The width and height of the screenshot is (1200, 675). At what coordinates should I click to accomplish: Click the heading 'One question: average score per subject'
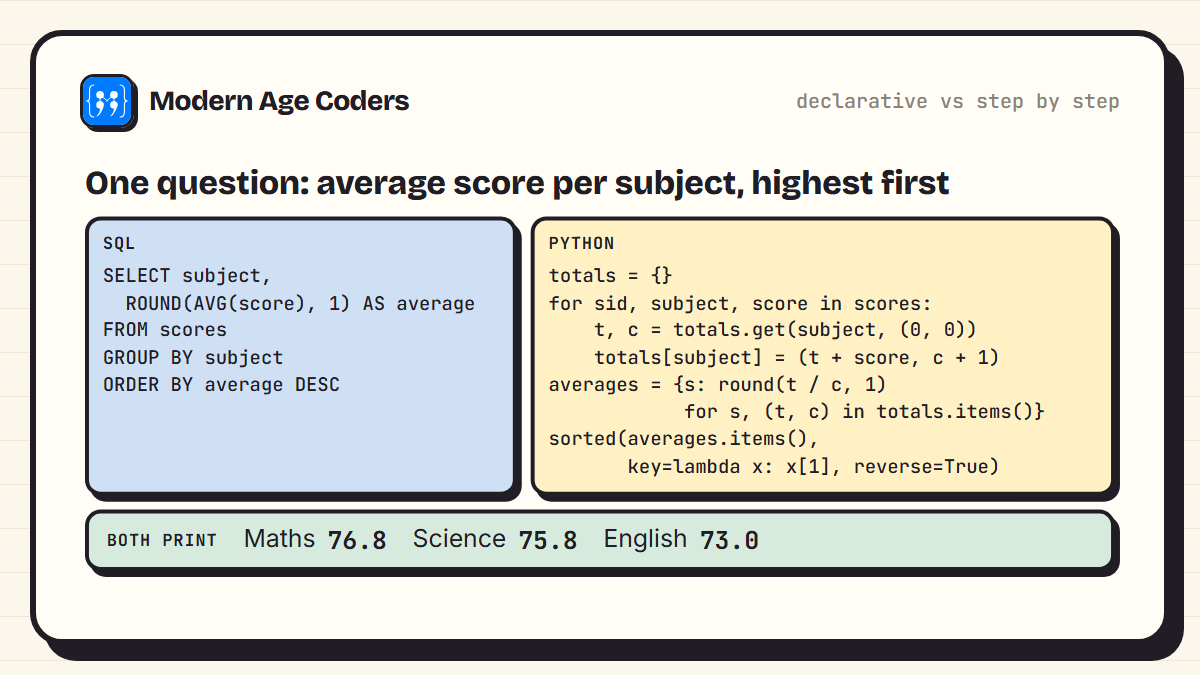[x=517, y=183]
